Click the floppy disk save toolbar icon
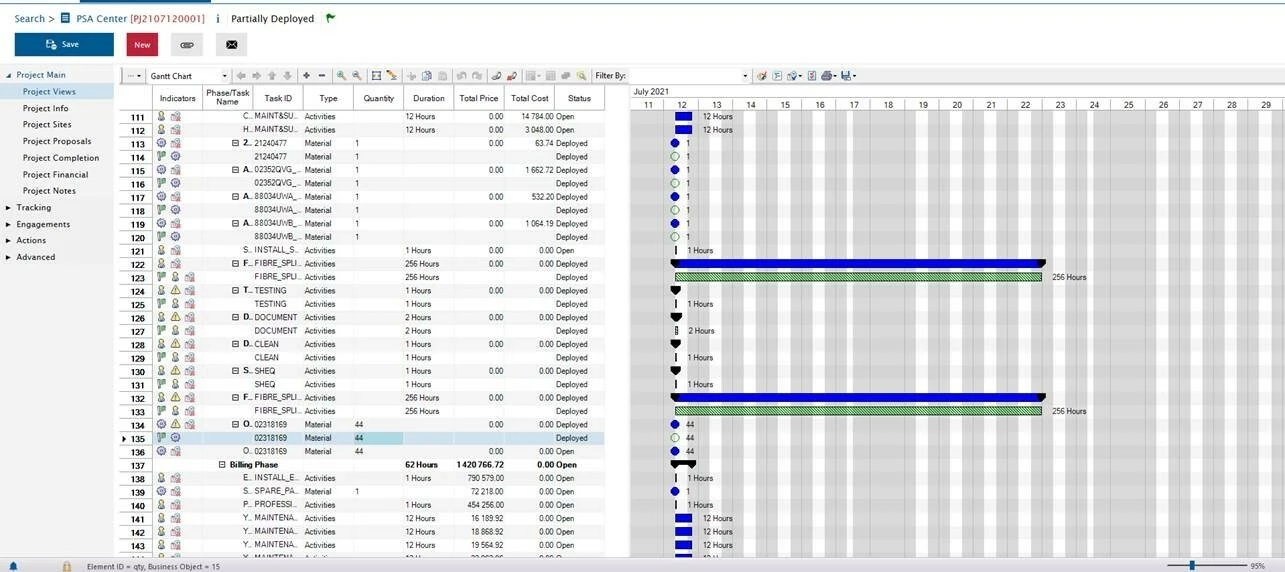Image resolution: width=1285 pixels, height=572 pixels. (845, 76)
